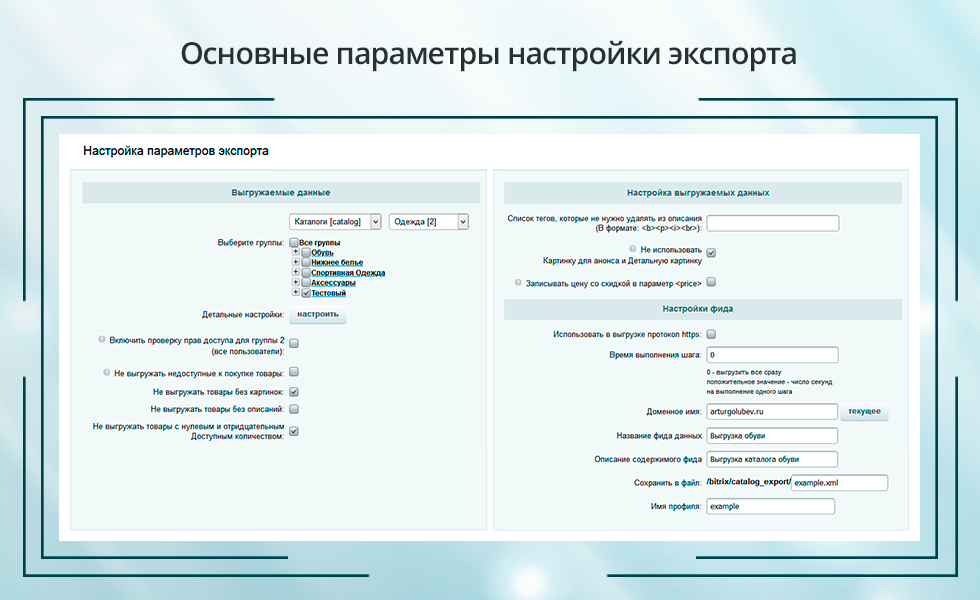Expand the 'Обувь' group tree node
Viewport: 980px width, 600px height.
pos(296,252)
